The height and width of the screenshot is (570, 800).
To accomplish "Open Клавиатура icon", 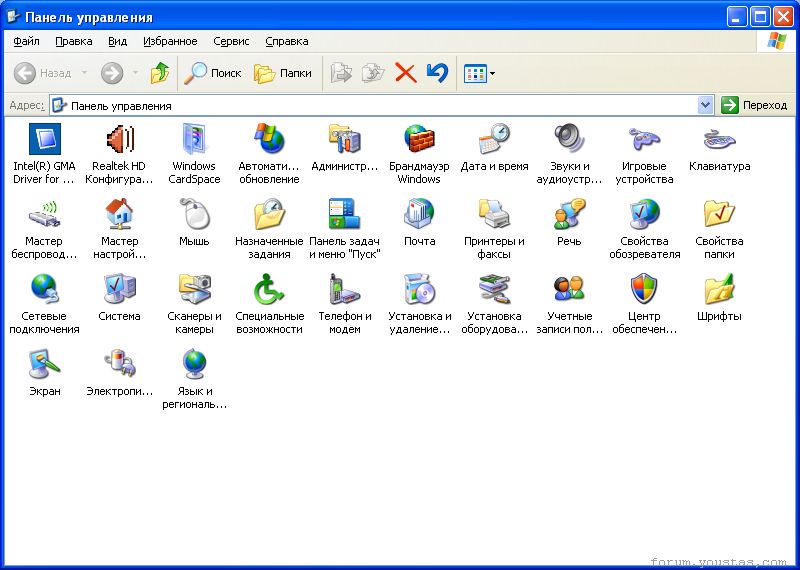I will (x=719, y=139).
